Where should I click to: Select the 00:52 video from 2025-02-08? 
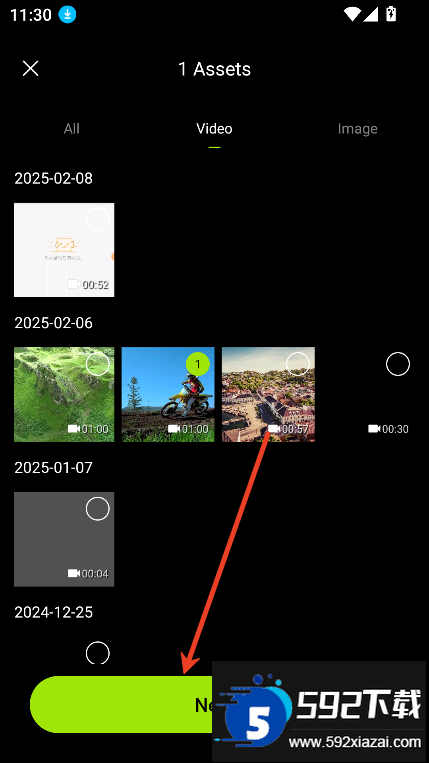click(x=98, y=219)
